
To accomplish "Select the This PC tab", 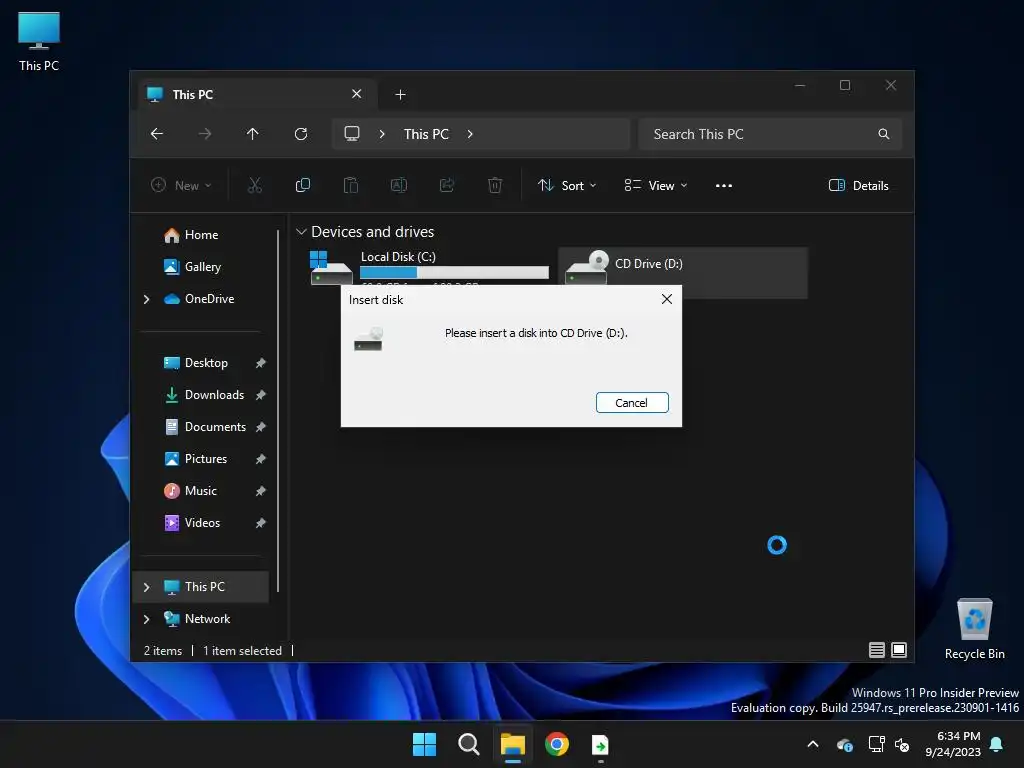I will tap(257, 94).
